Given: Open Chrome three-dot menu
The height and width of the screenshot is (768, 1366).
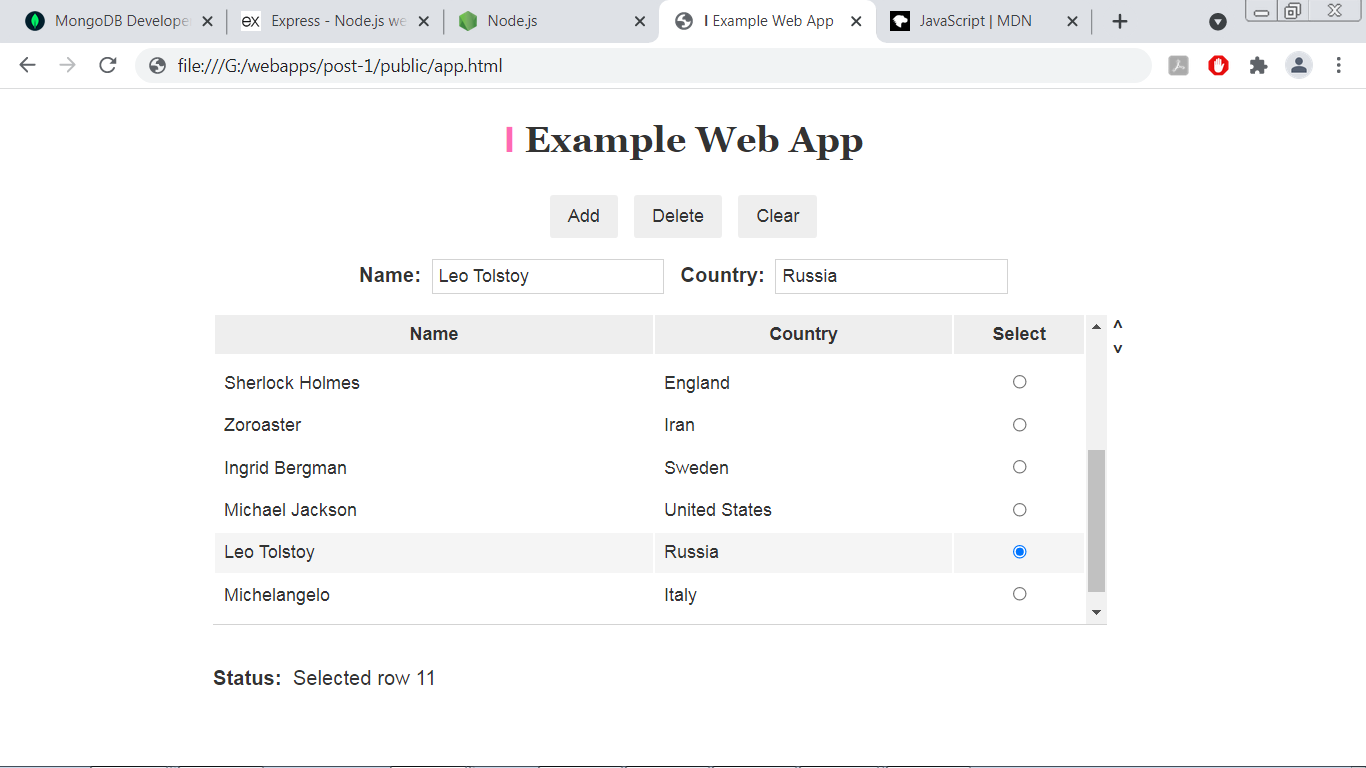Looking at the screenshot, I should click(1338, 66).
